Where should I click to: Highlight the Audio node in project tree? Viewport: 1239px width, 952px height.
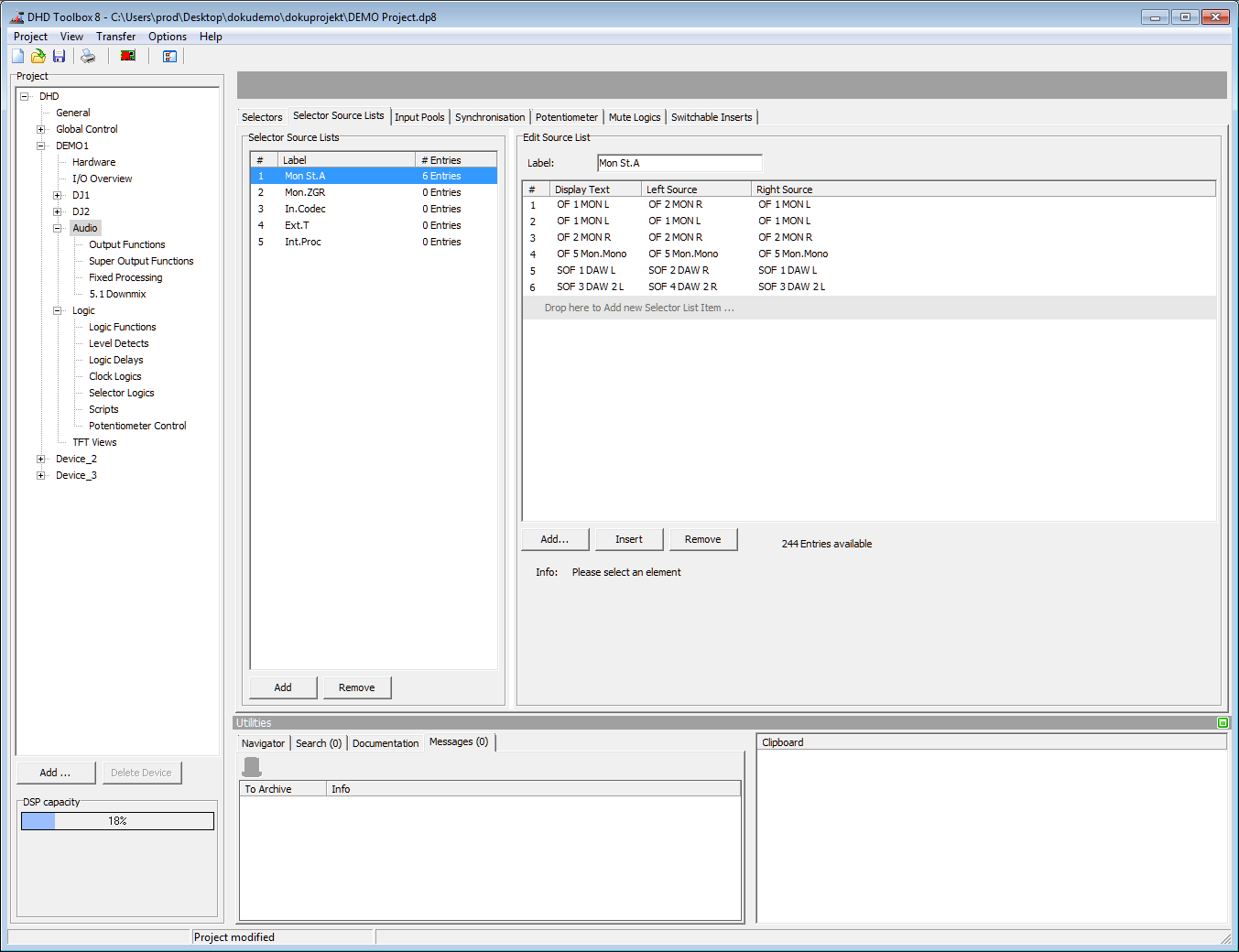click(84, 227)
